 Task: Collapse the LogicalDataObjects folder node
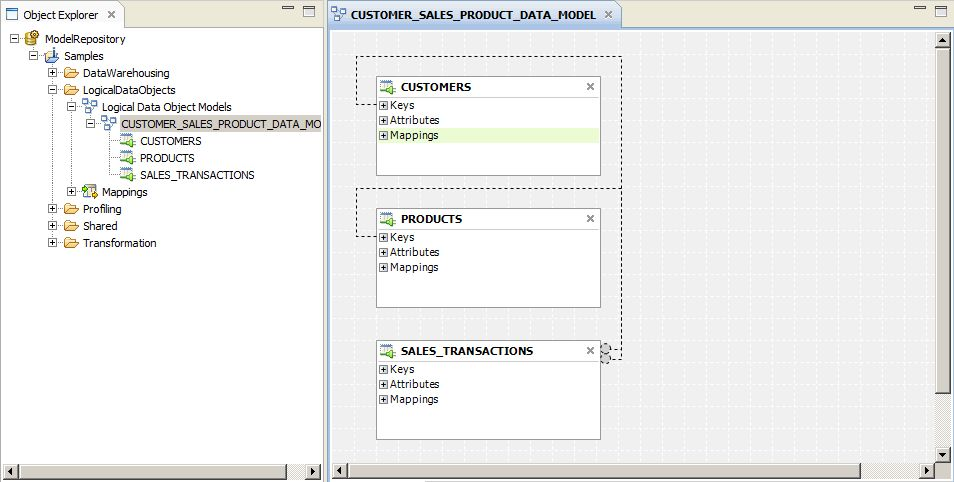tap(53, 90)
